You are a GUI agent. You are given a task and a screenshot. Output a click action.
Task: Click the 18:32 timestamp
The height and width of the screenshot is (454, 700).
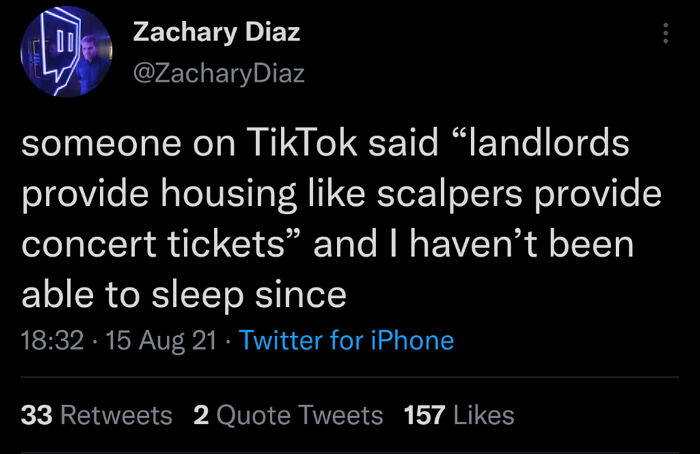click(52, 341)
